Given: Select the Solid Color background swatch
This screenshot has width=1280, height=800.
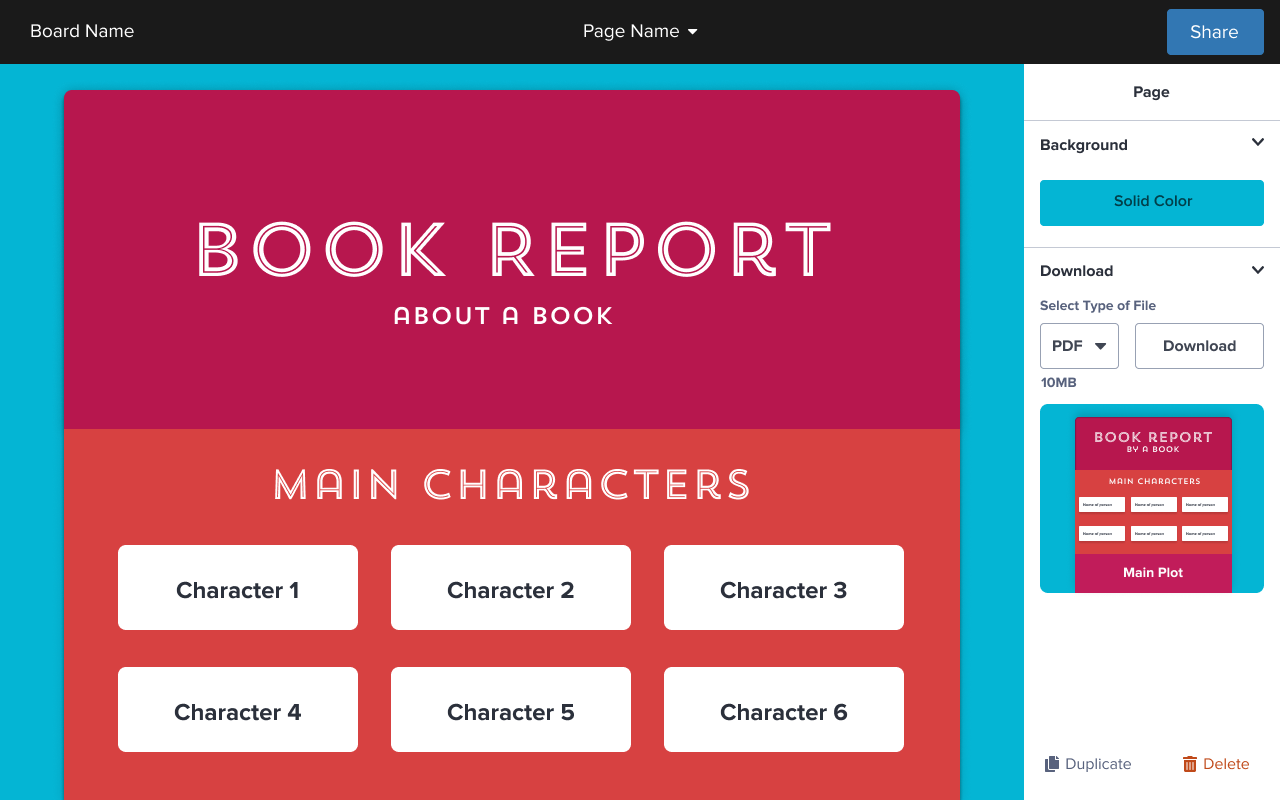Looking at the screenshot, I should pyautogui.click(x=1152, y=202).
